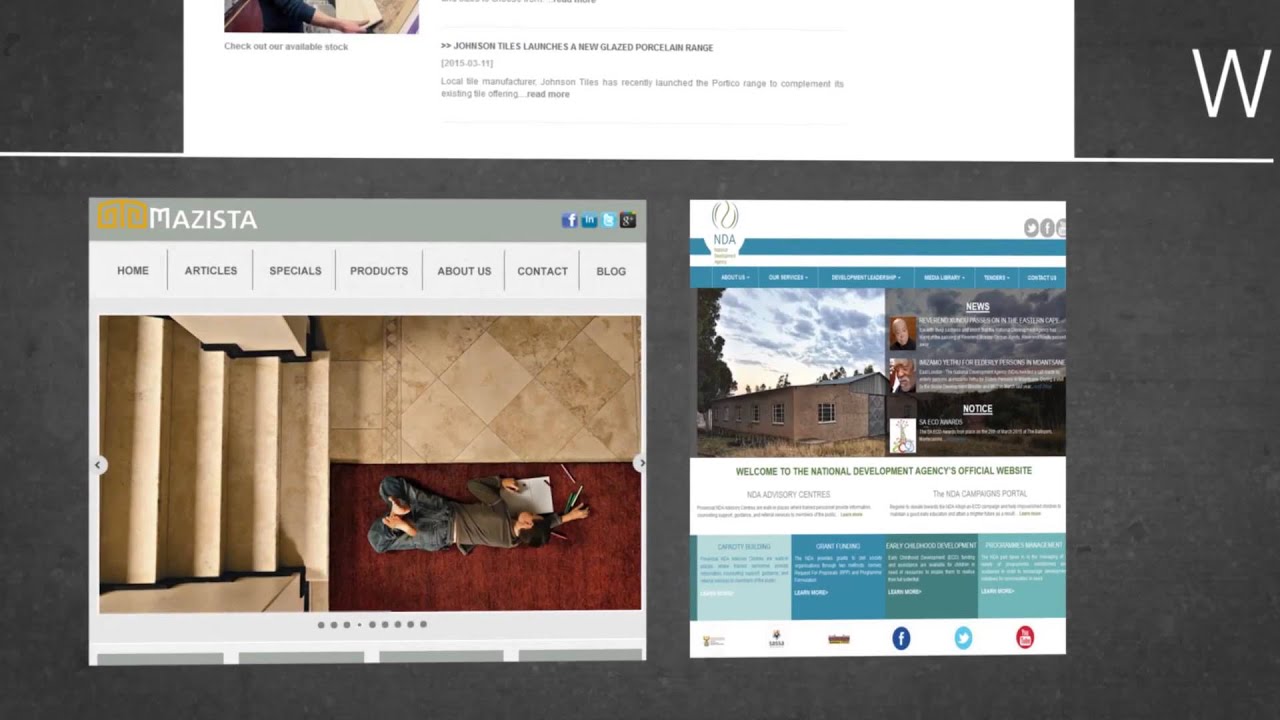Click the Grant Funding box title
This screenshot has height=720, width=1280.
837,547
